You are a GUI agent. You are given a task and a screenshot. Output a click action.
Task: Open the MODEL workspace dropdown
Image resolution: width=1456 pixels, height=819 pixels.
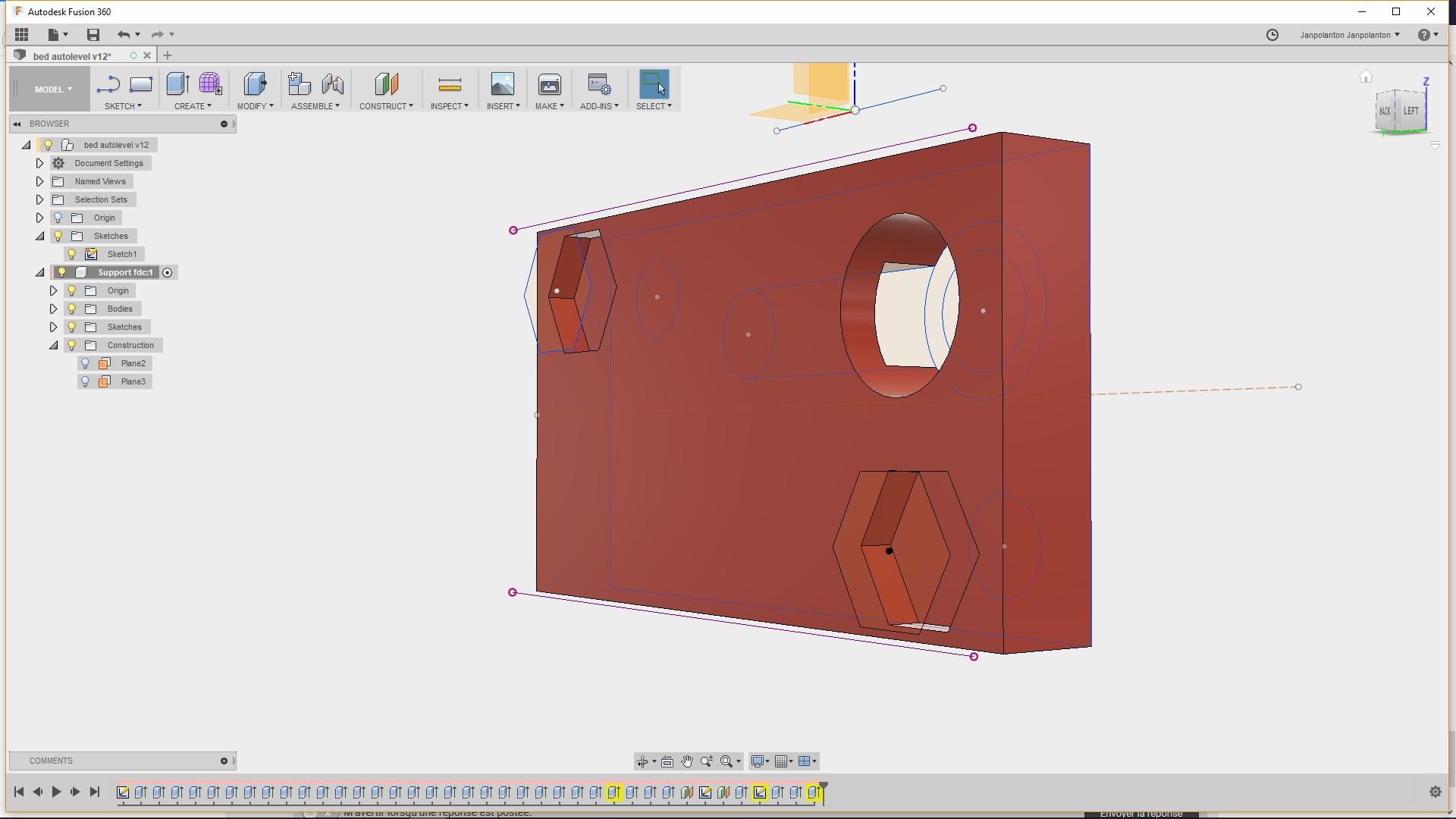[53, 89]
